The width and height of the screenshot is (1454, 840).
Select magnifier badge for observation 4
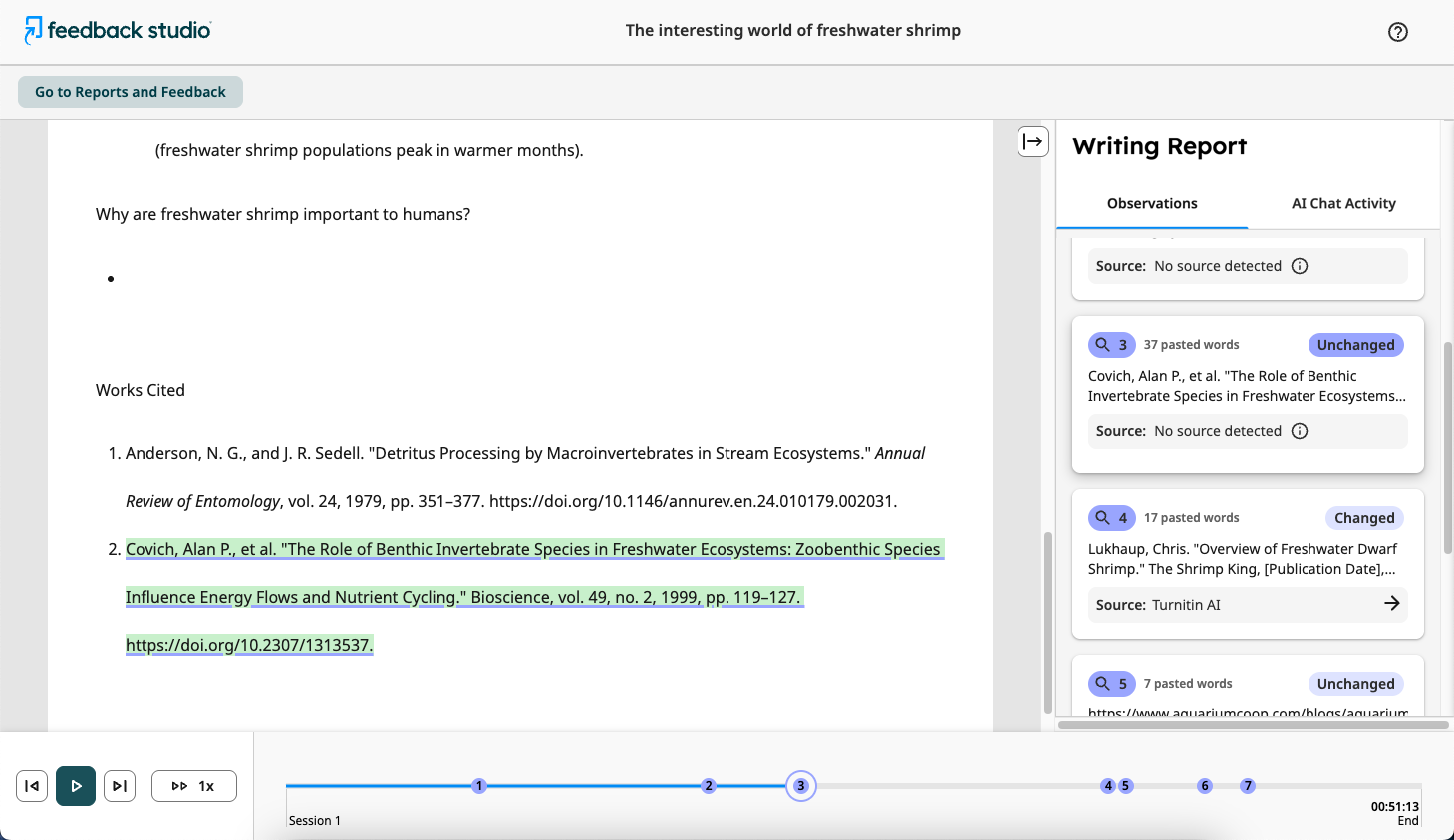click(1112, 518)
